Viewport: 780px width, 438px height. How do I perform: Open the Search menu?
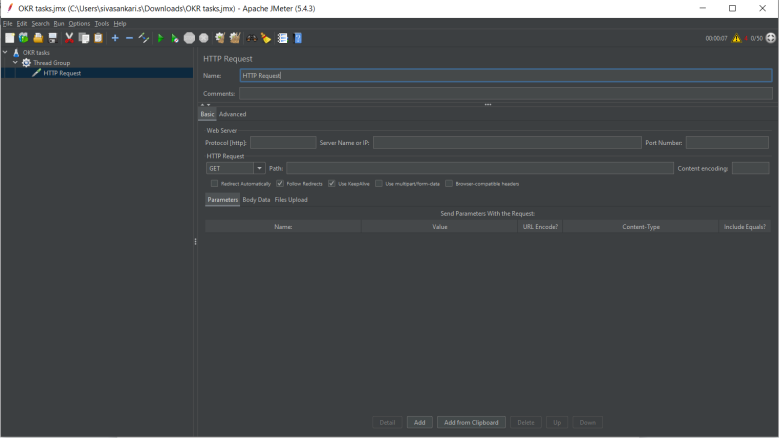point(40,23)
